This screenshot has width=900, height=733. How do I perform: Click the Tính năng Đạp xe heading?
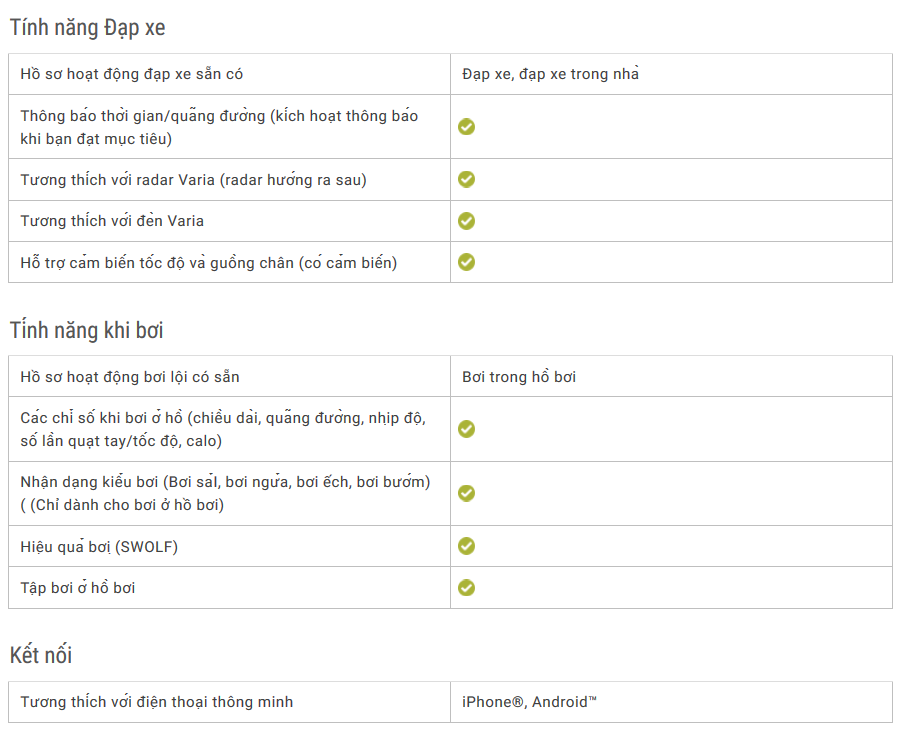pyautogui.click(x=88, y=28)
